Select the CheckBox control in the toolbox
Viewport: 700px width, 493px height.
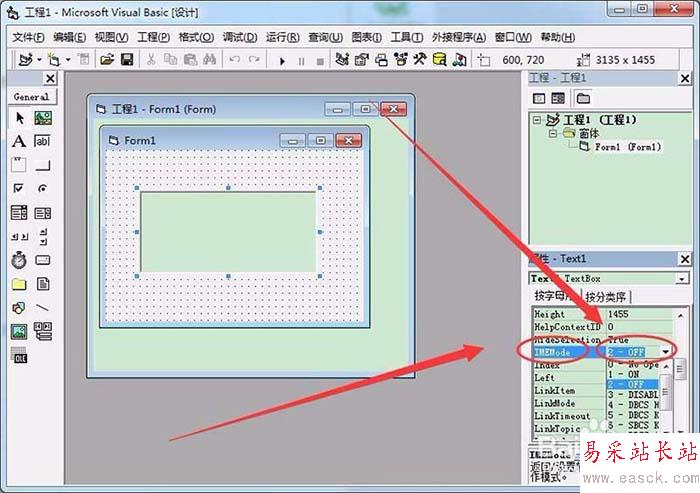pos(18,188)
